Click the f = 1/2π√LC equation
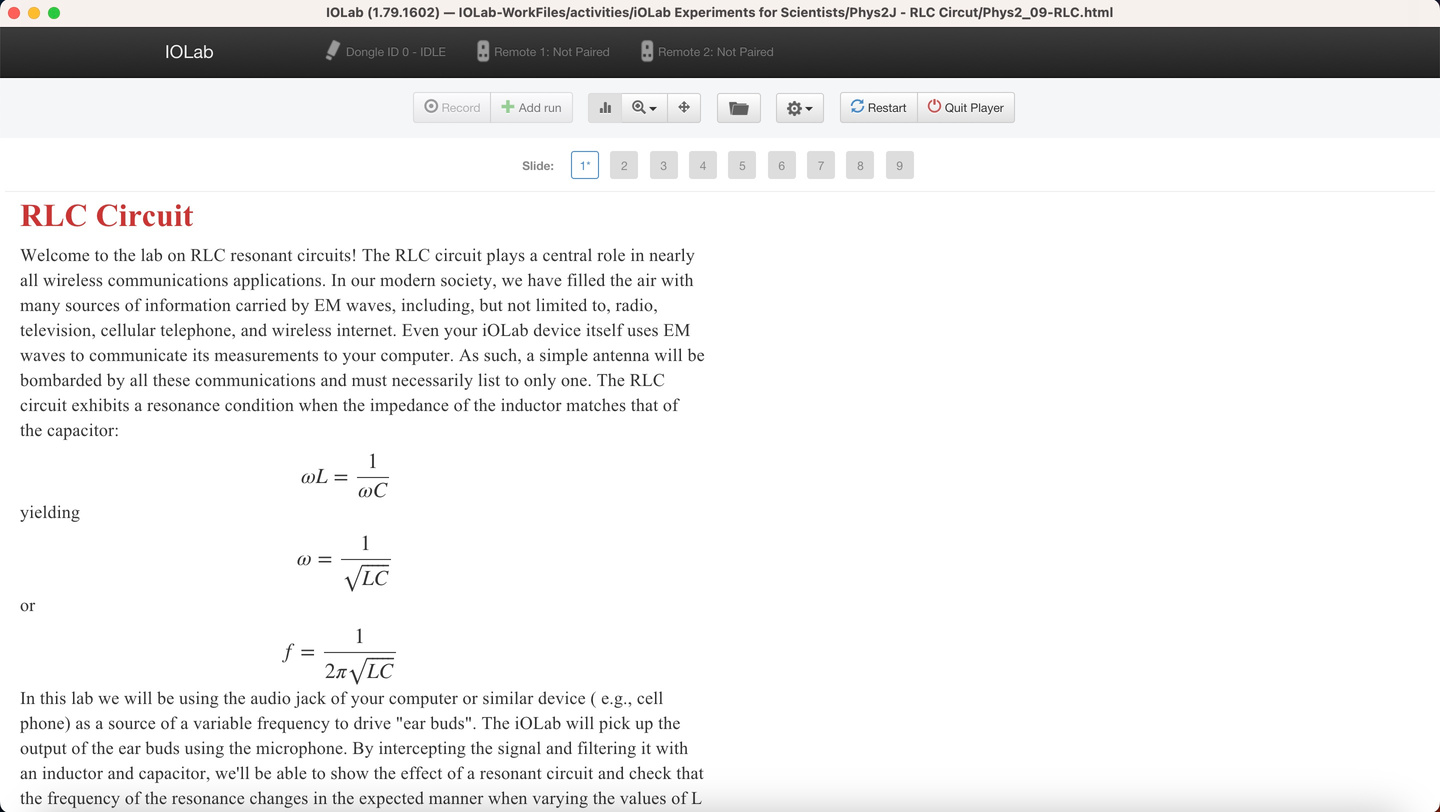Image resolution: width=1440 pixels, height=812 pixels. (339, 654)
